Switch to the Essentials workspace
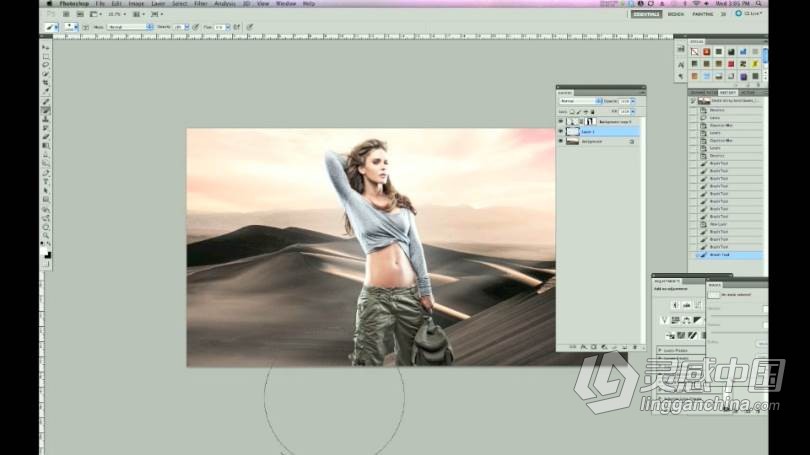 click(x=646, y=14)
